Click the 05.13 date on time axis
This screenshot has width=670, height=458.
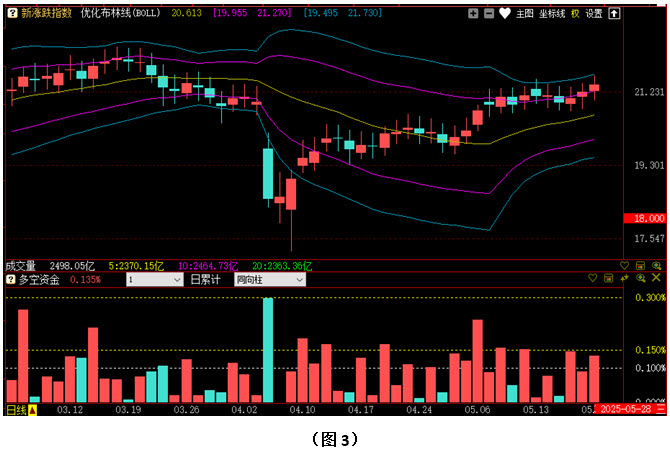[535, 410]
